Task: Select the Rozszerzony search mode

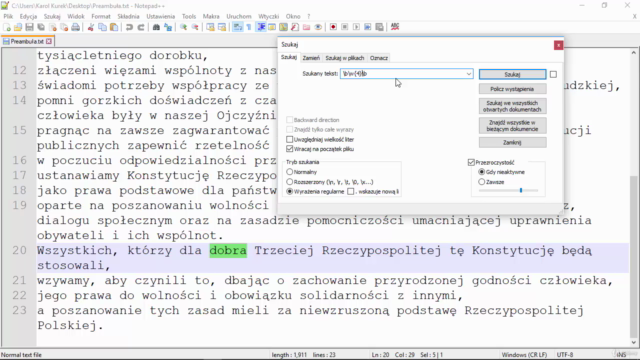Action: [289, 182]
